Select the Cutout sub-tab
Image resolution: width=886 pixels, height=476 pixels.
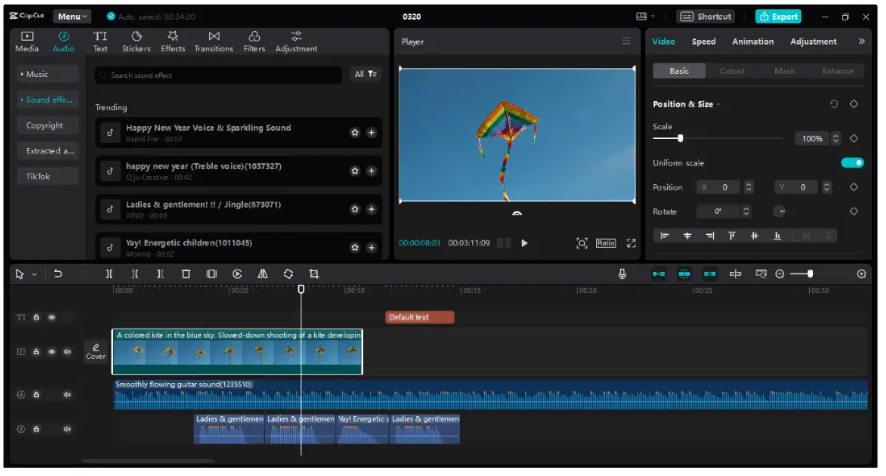tap(732, 71)
